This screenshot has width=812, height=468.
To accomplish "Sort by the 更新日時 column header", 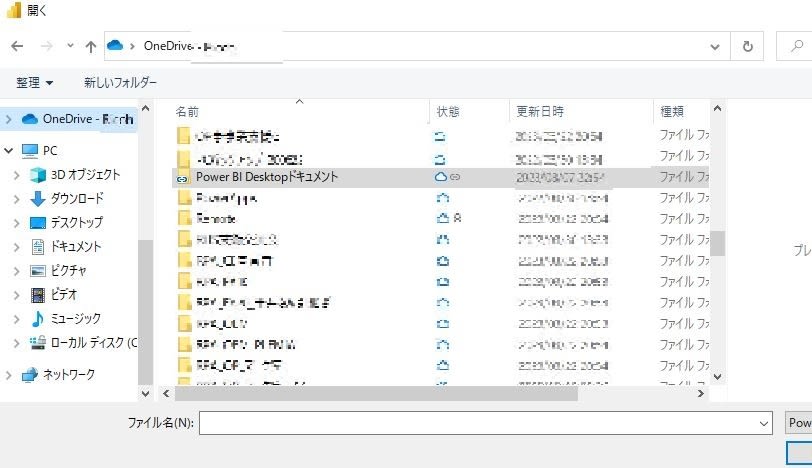I will click(540, 111).
